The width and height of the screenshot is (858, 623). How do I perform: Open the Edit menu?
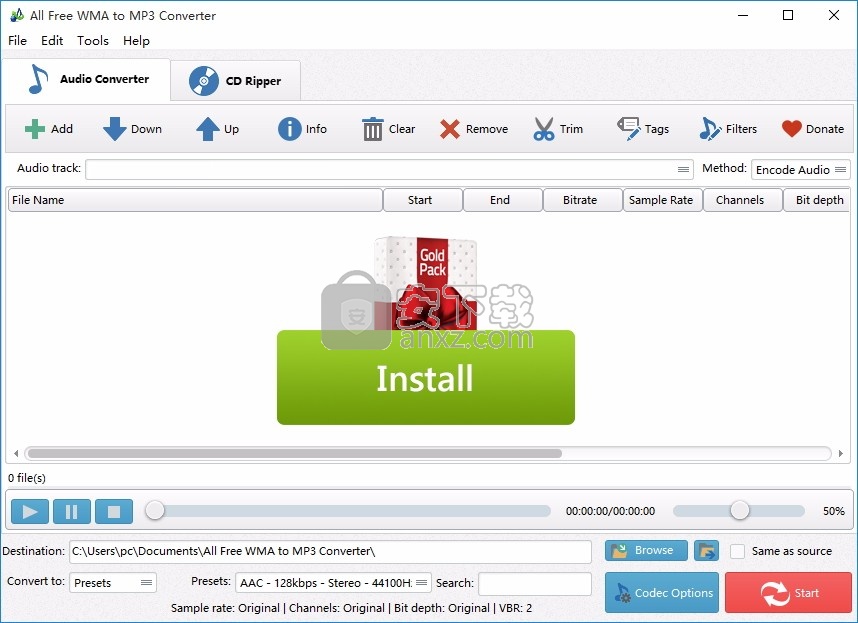click(x=52, y=40)
